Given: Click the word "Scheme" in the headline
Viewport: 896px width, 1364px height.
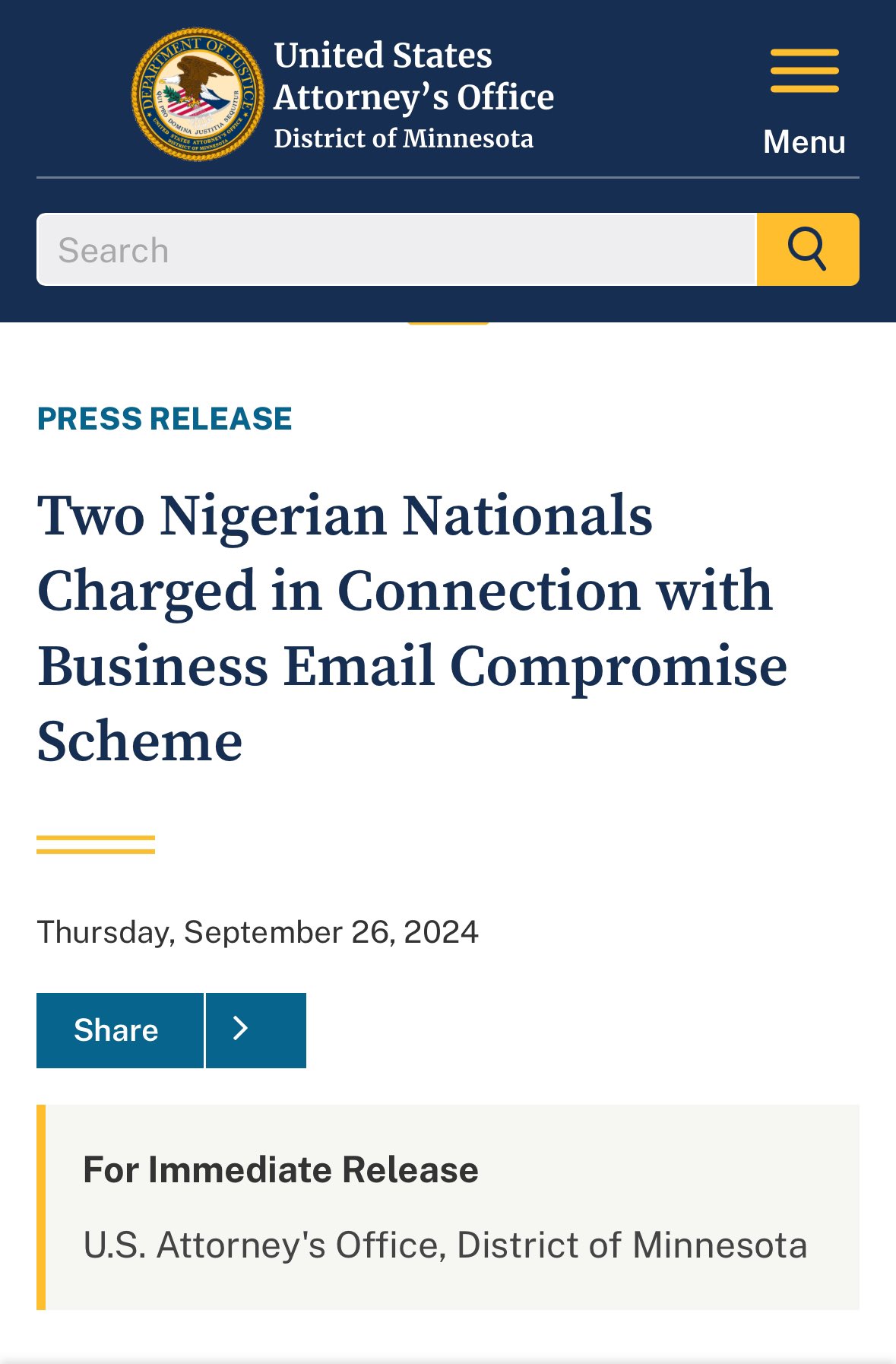Looking at the screenshot, I should [x=140, y=741].
